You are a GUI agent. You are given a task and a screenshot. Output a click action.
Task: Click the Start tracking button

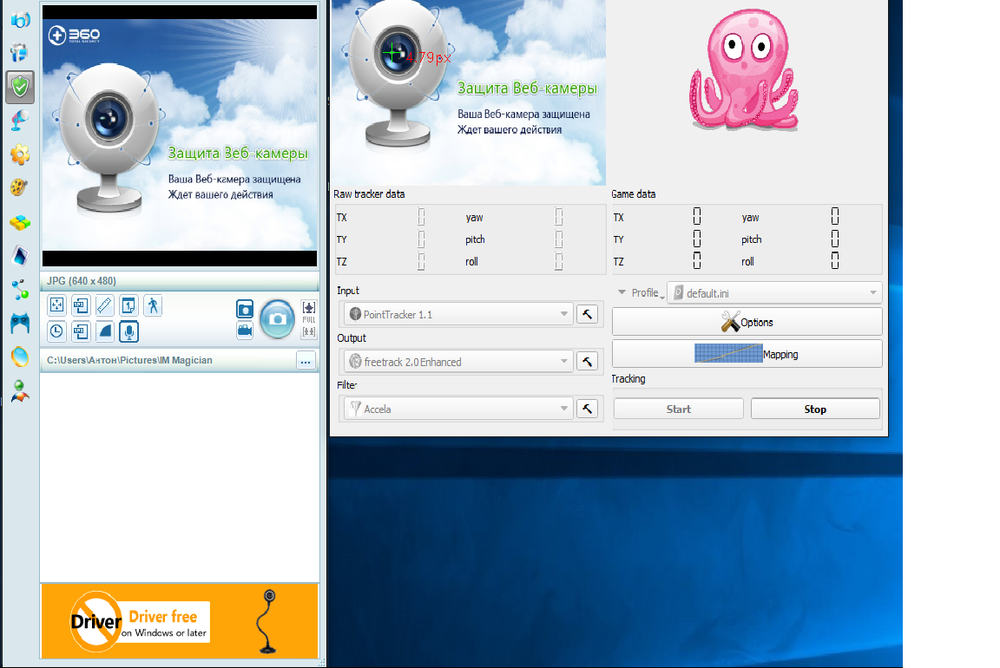coord(679,409)
